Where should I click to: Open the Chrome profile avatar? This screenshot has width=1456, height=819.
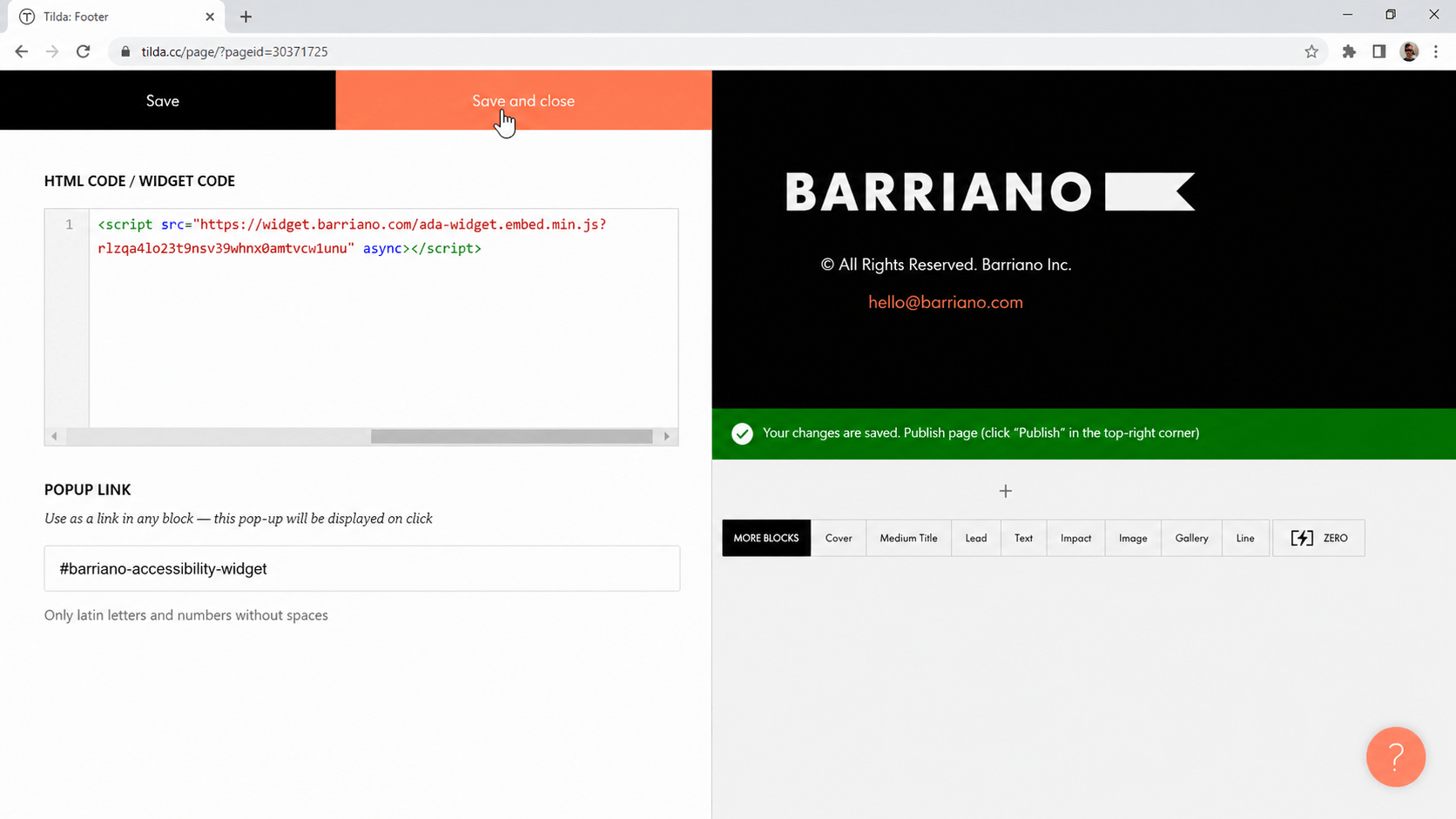click(1409, 51)
